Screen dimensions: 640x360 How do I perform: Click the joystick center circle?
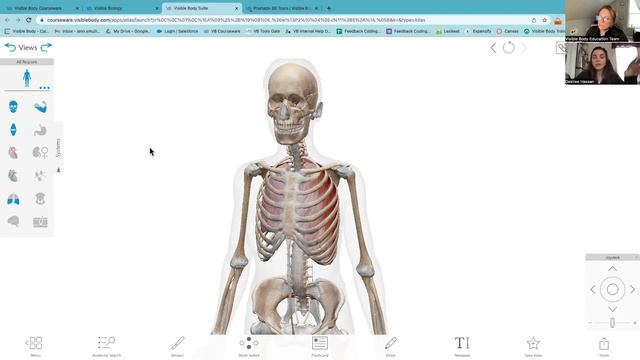pyautogui.click(x=613, y=289)
